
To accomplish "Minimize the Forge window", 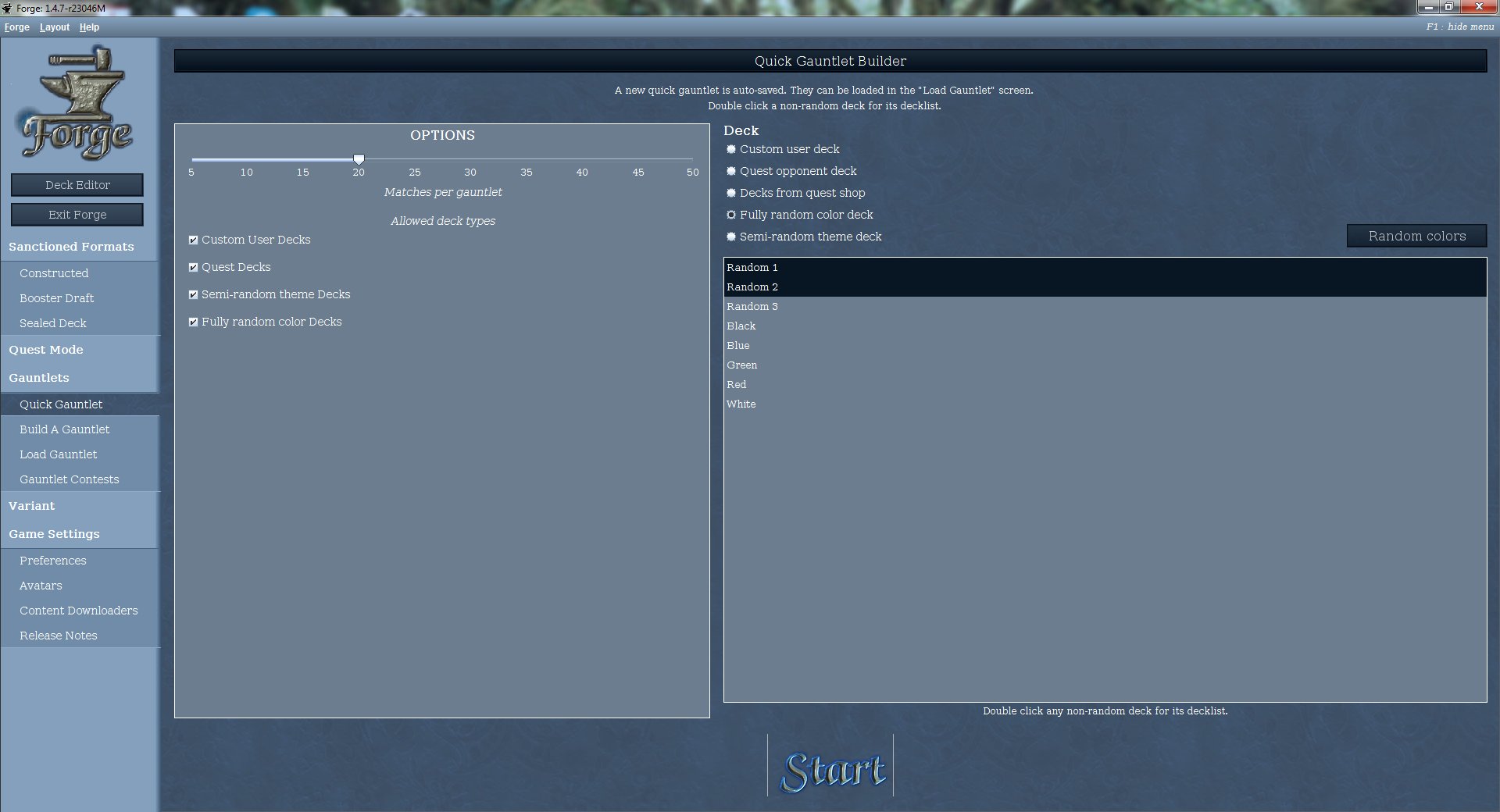I will point(1428,7).
